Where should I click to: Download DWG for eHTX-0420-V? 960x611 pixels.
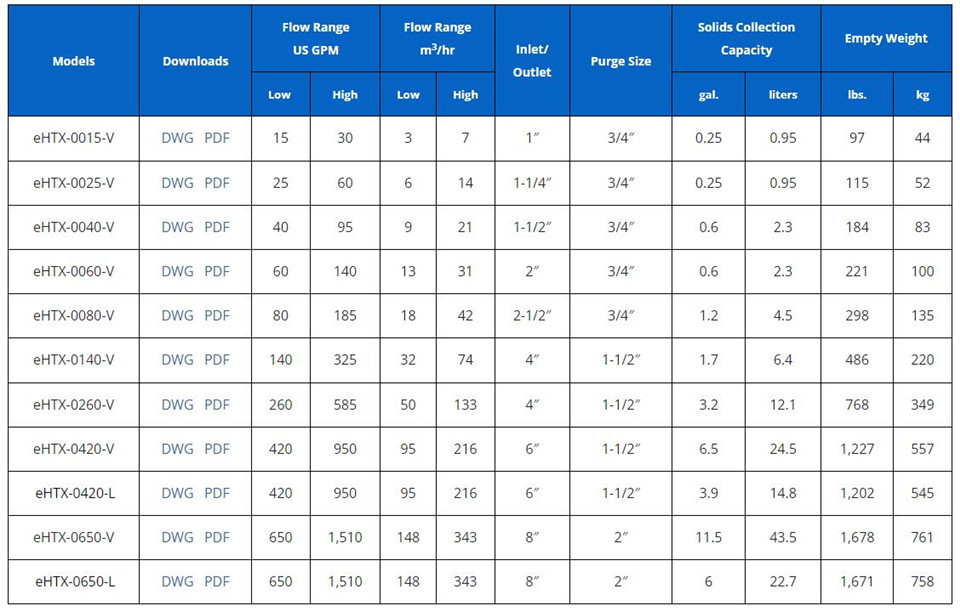coord(178,449)
